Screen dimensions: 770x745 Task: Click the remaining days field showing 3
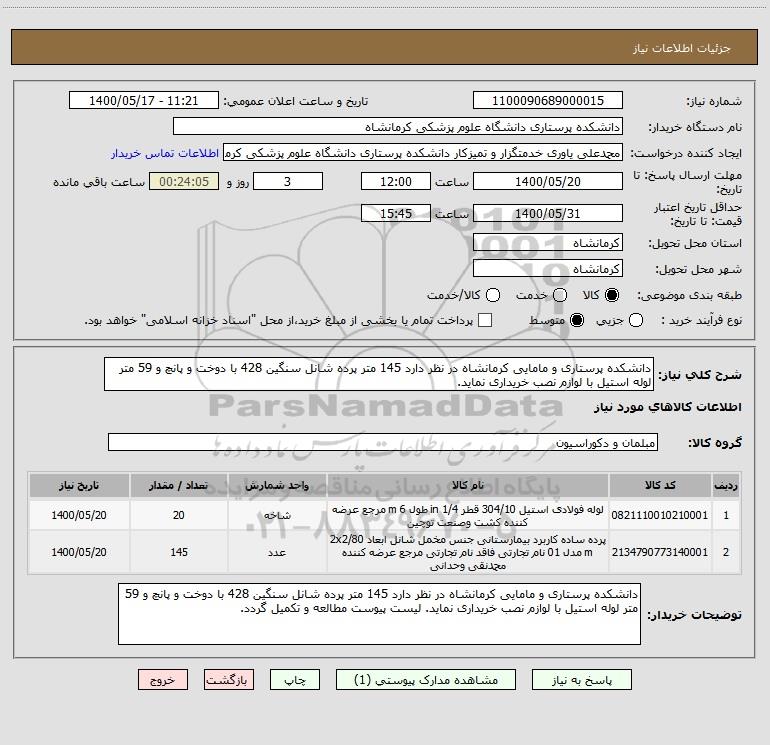[x=288, y=181]
